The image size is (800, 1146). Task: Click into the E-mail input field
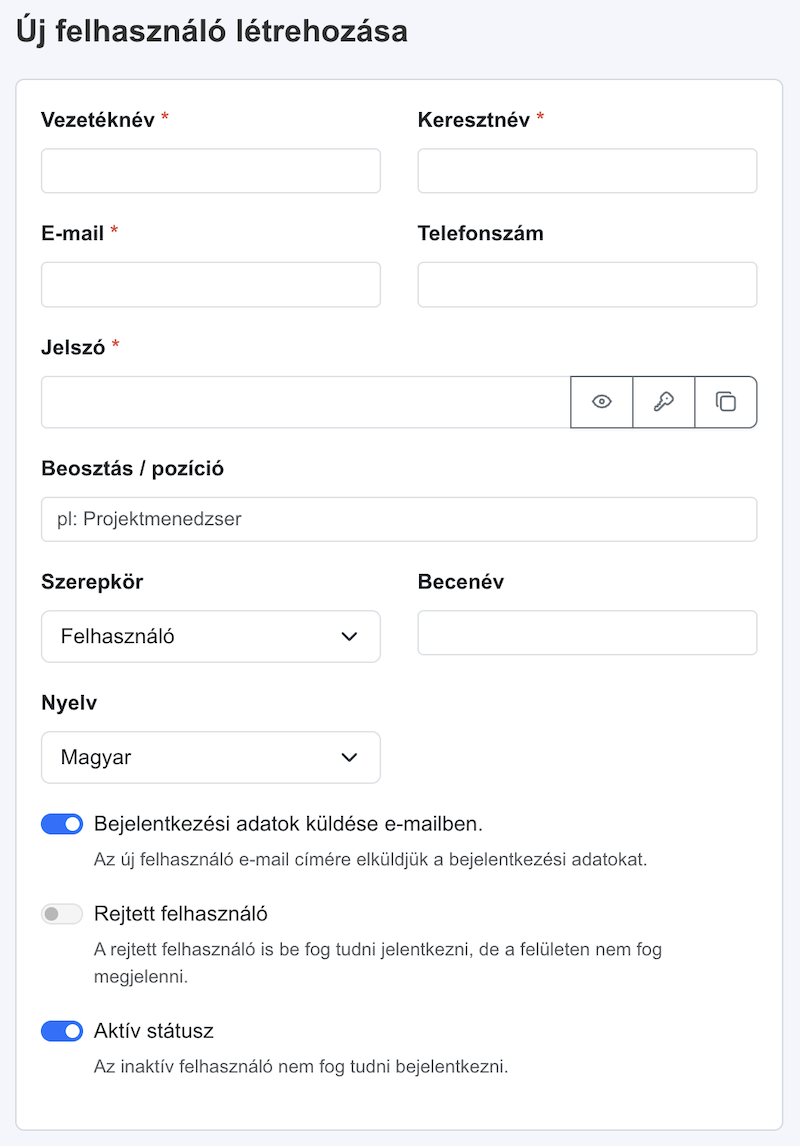click(210, 284)
